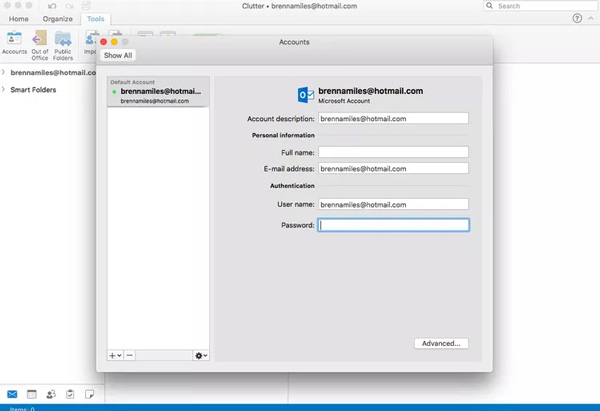Viewport: 600px width, 411px height.
Task: Click the Search box in title bar
Action: [x=541, y=6]
